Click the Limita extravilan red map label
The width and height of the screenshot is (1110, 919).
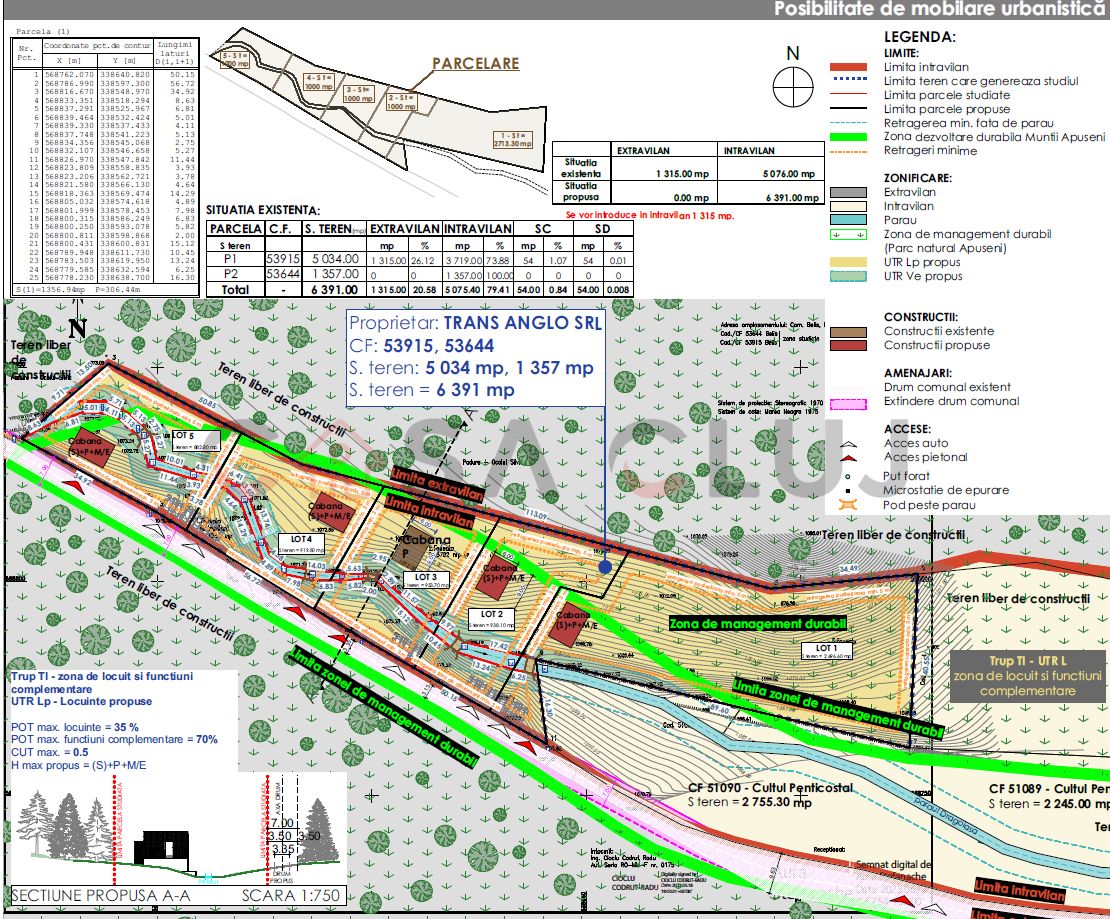coord(437,484)
